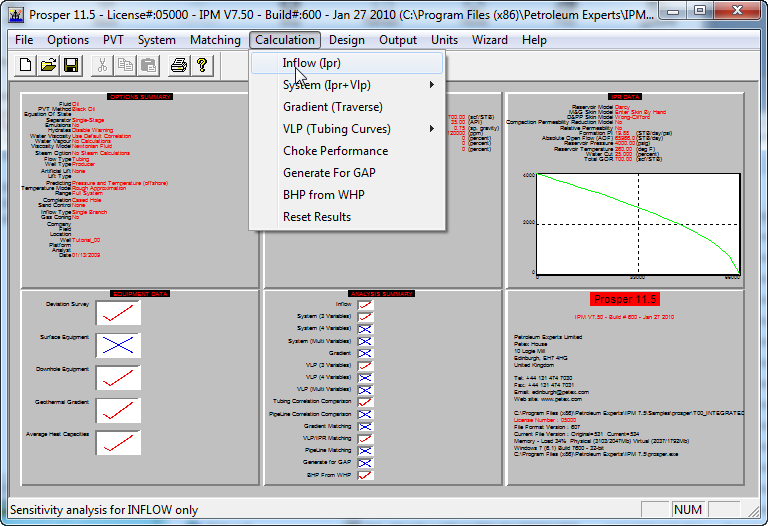Click the Geothermal Gradient check box
Screen dimensions: 768x526
coord(119,410)
